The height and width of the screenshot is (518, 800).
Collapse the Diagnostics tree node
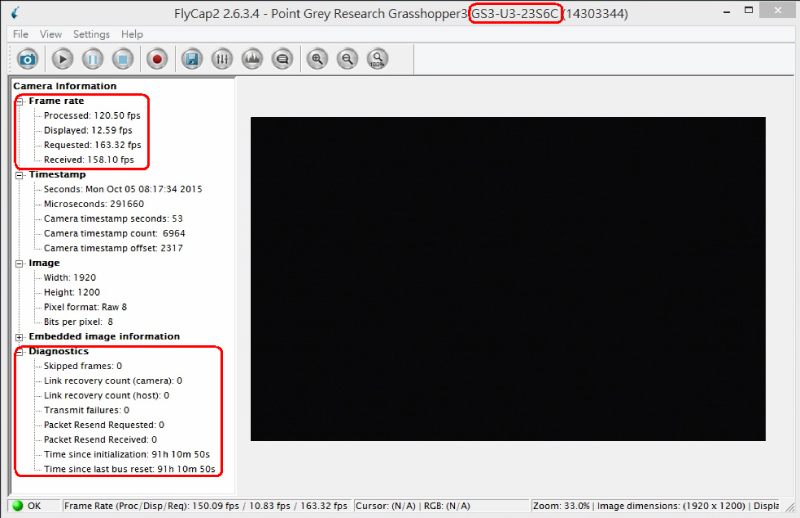[x=20, y=352]
